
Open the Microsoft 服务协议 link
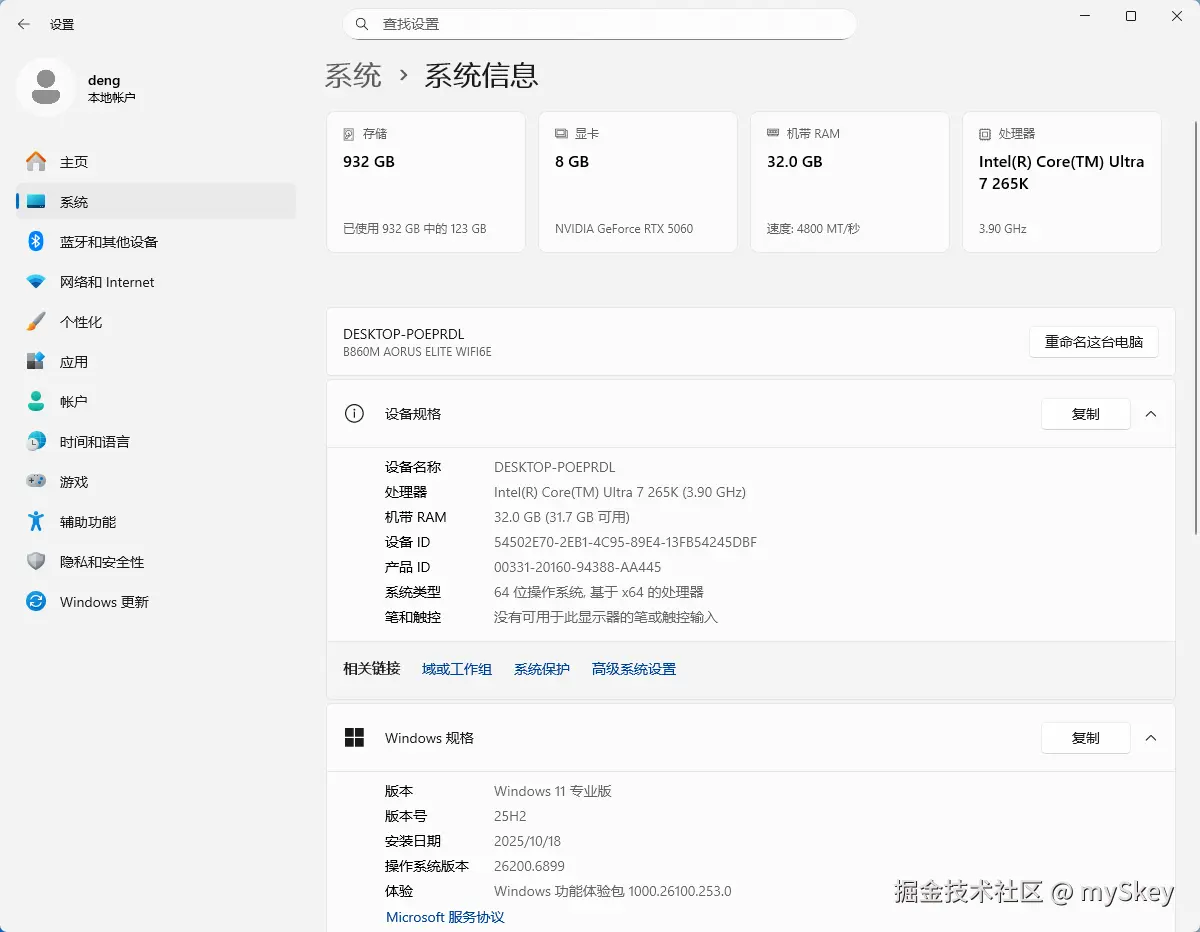(x=445, y=917)
